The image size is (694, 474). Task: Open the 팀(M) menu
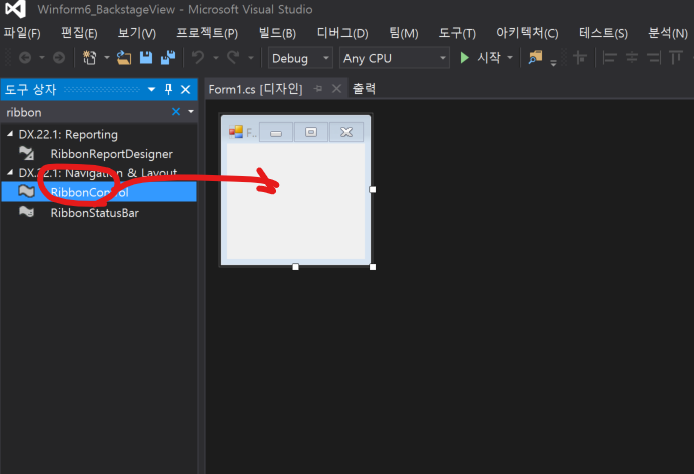point(404,33)
